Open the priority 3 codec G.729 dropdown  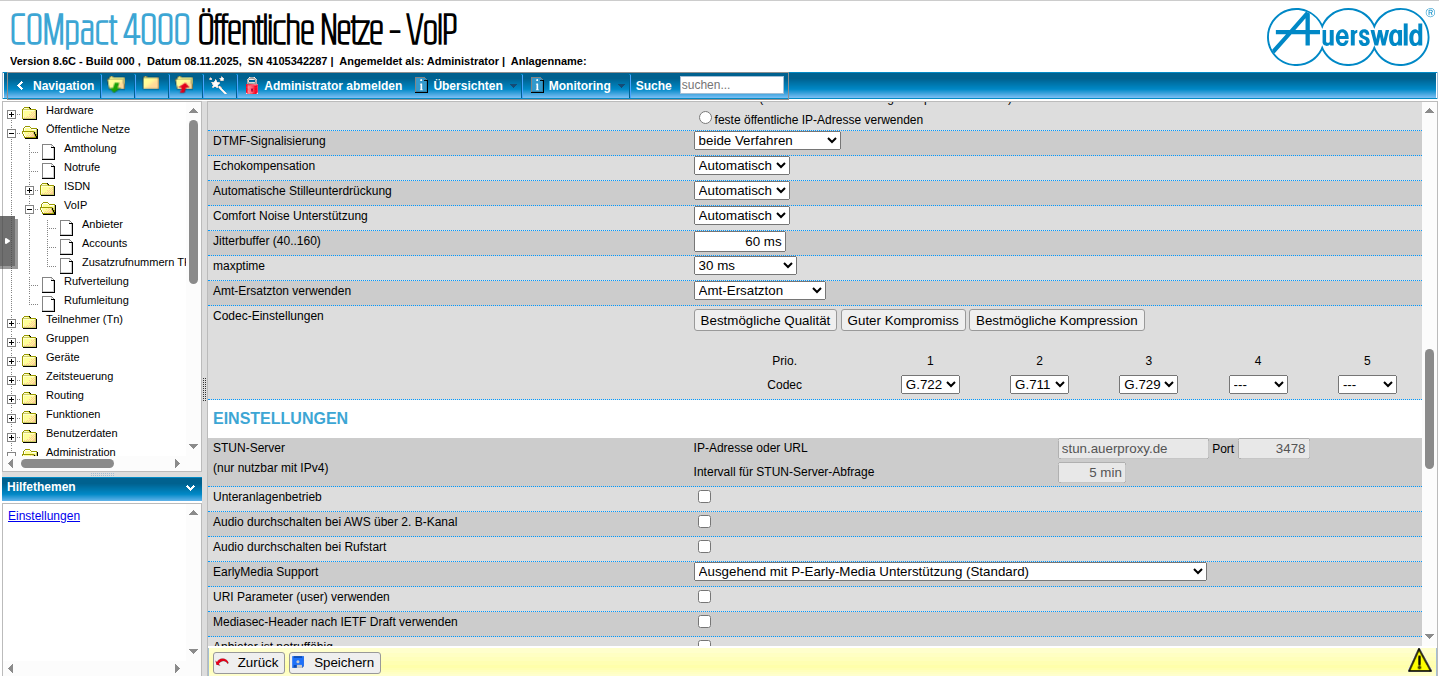tap(1148, 384)
